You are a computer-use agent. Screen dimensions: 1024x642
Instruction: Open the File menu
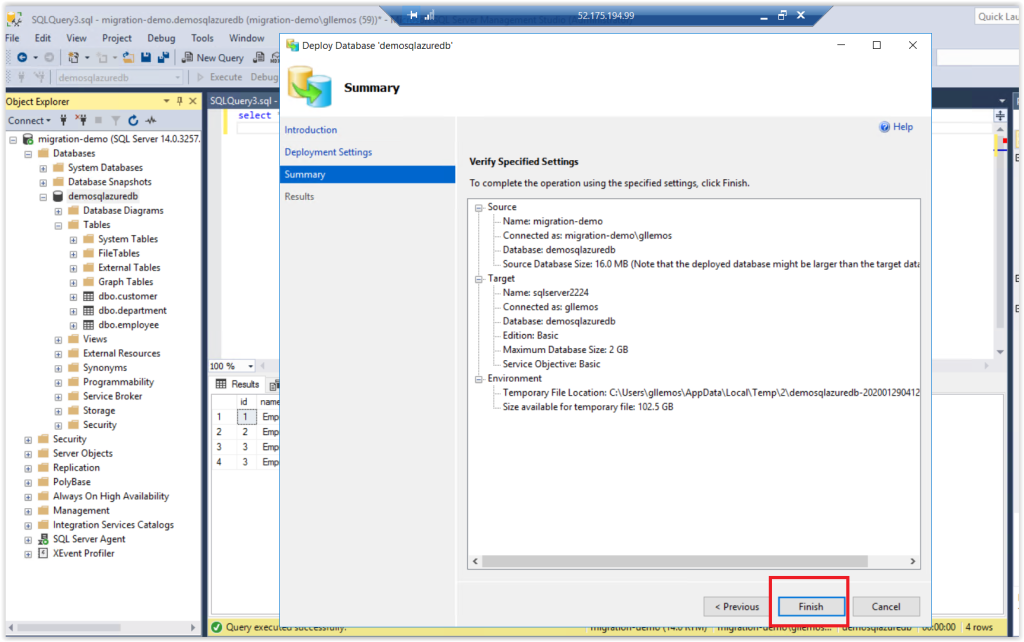12,38
